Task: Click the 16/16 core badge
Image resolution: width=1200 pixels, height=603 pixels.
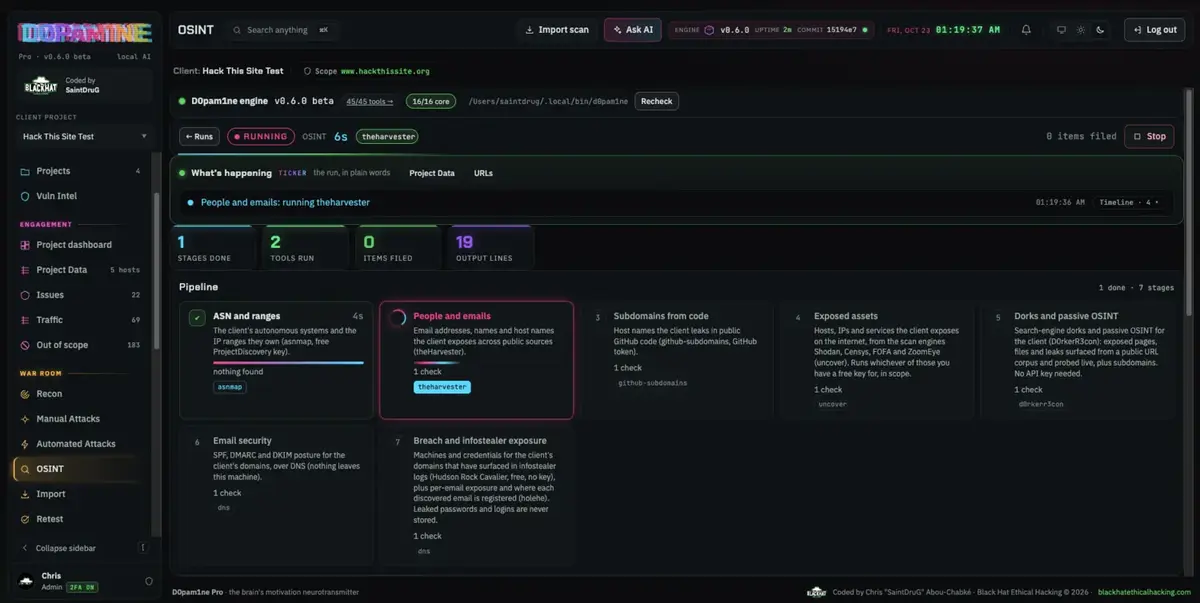Action: point(431,101)
